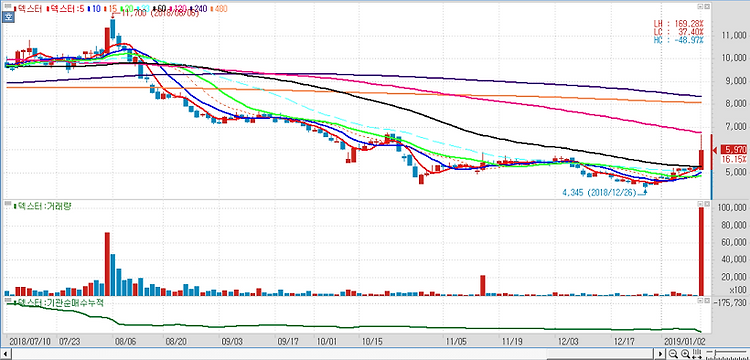This screenshot has height=360, width=750.
Task: Click the zoom out magnifier icon
Action: [673, 354]
